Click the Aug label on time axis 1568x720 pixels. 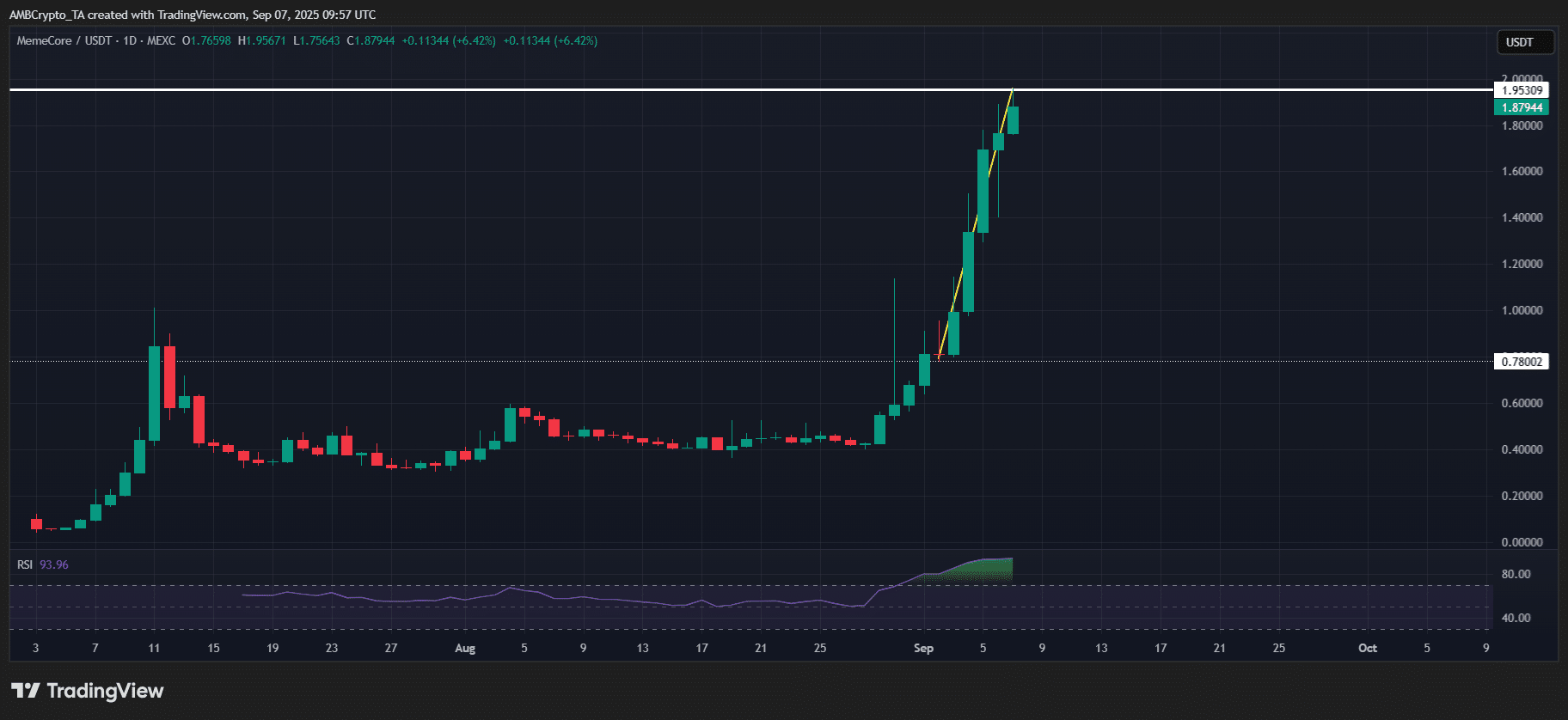465,648
